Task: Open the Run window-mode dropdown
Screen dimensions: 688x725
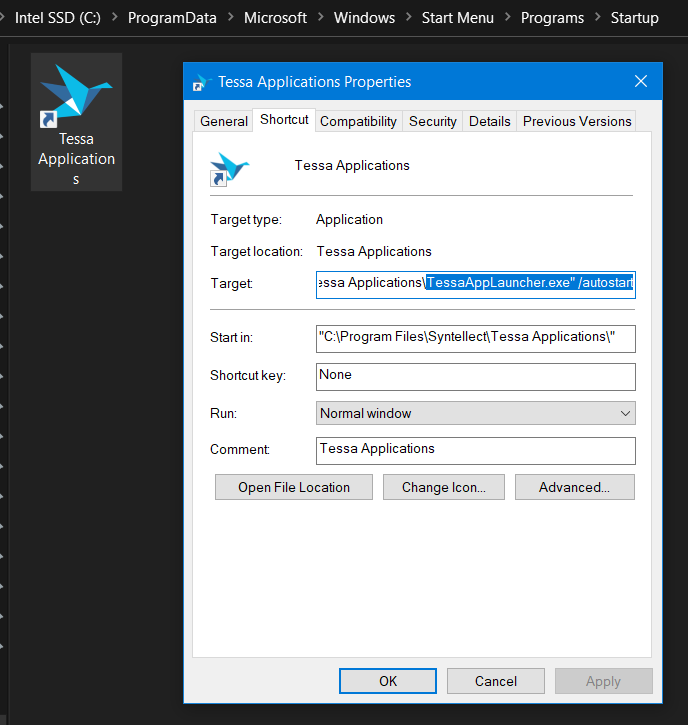Action: click(476, 413)
